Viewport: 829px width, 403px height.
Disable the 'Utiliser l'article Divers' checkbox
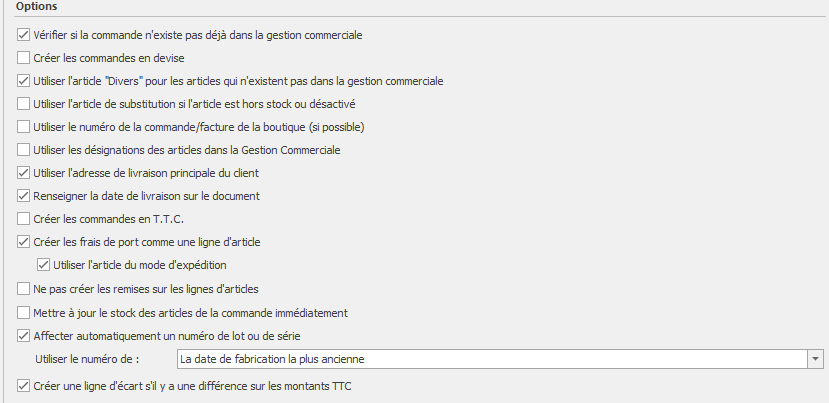[x=24, y=81]
